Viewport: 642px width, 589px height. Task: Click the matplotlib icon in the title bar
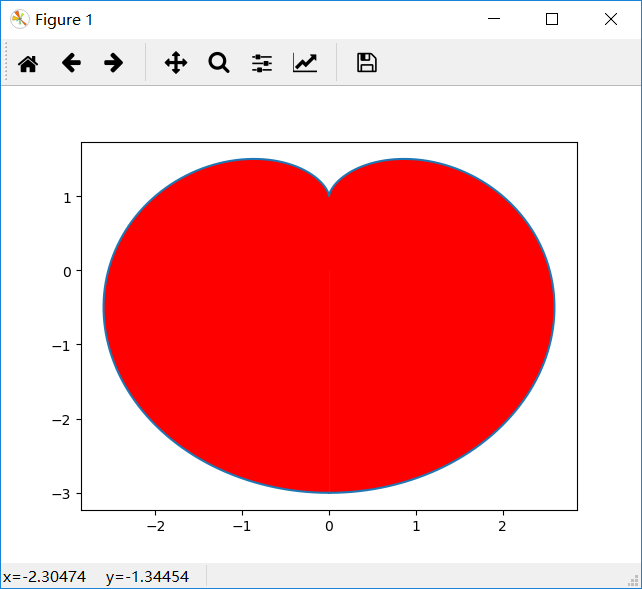[x=19, y=19]
